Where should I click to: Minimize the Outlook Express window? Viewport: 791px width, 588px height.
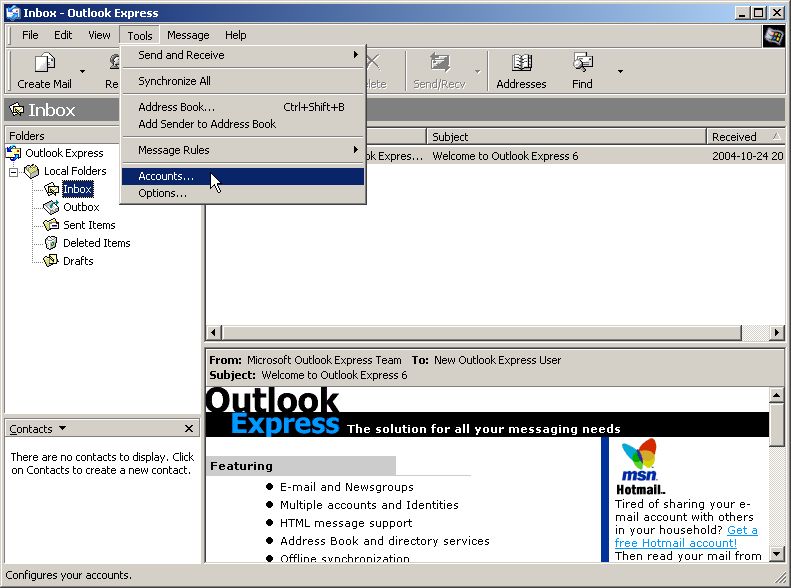(x=742, y=13)
